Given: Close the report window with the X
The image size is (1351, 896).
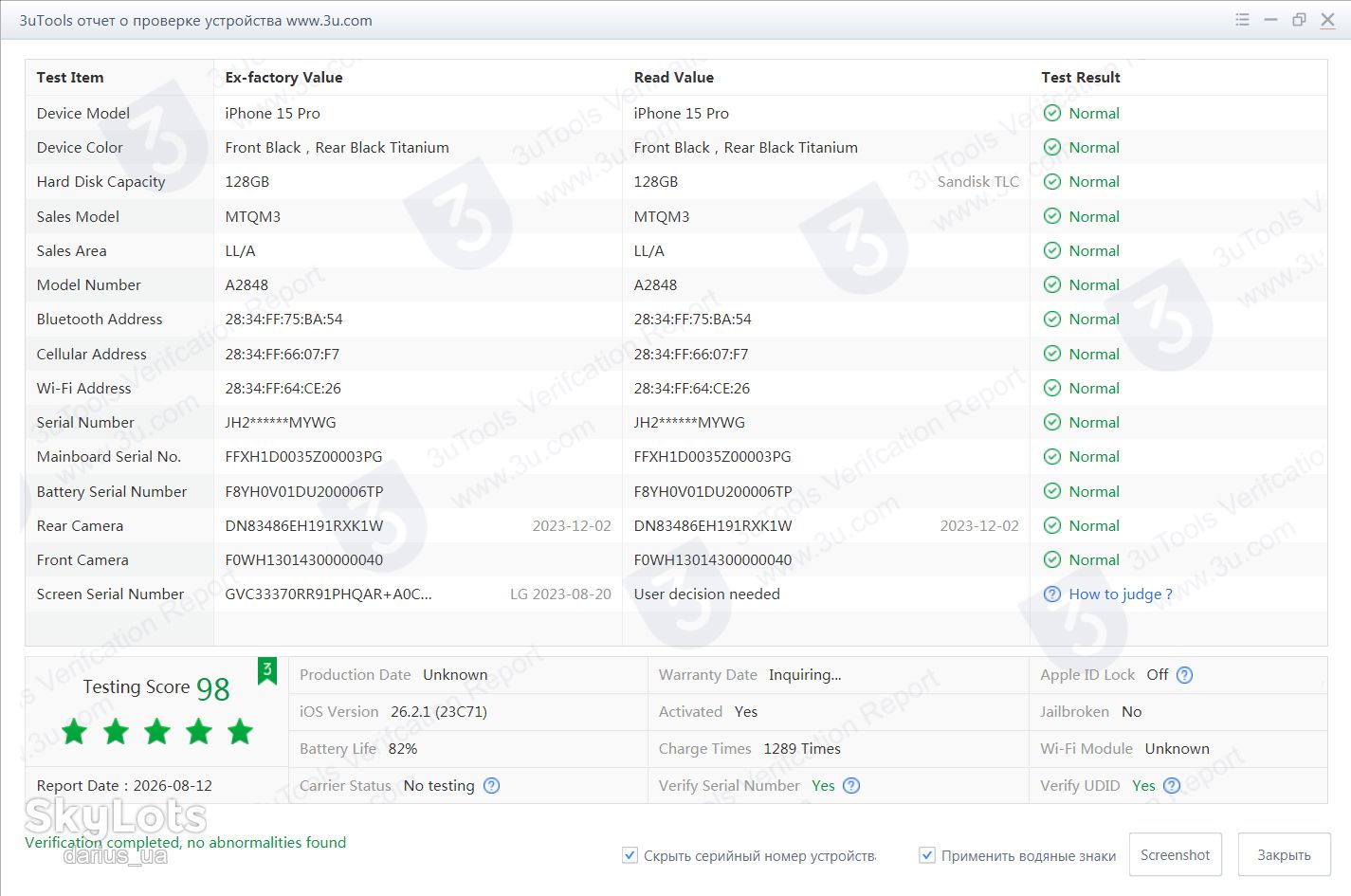Looking at the screenshot, I should point(1327,20).
